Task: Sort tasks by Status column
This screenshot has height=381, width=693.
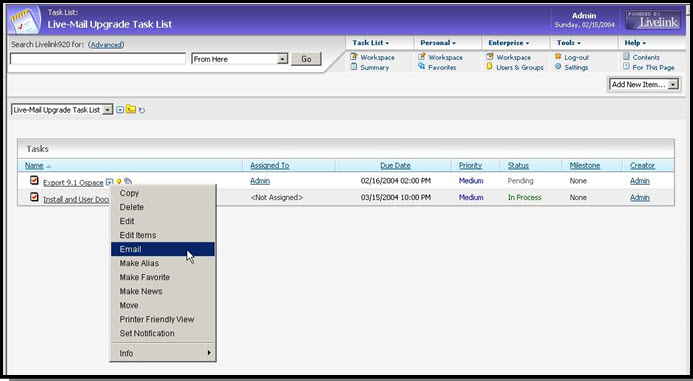Action: pyautogui.click(x=518, y=165)
